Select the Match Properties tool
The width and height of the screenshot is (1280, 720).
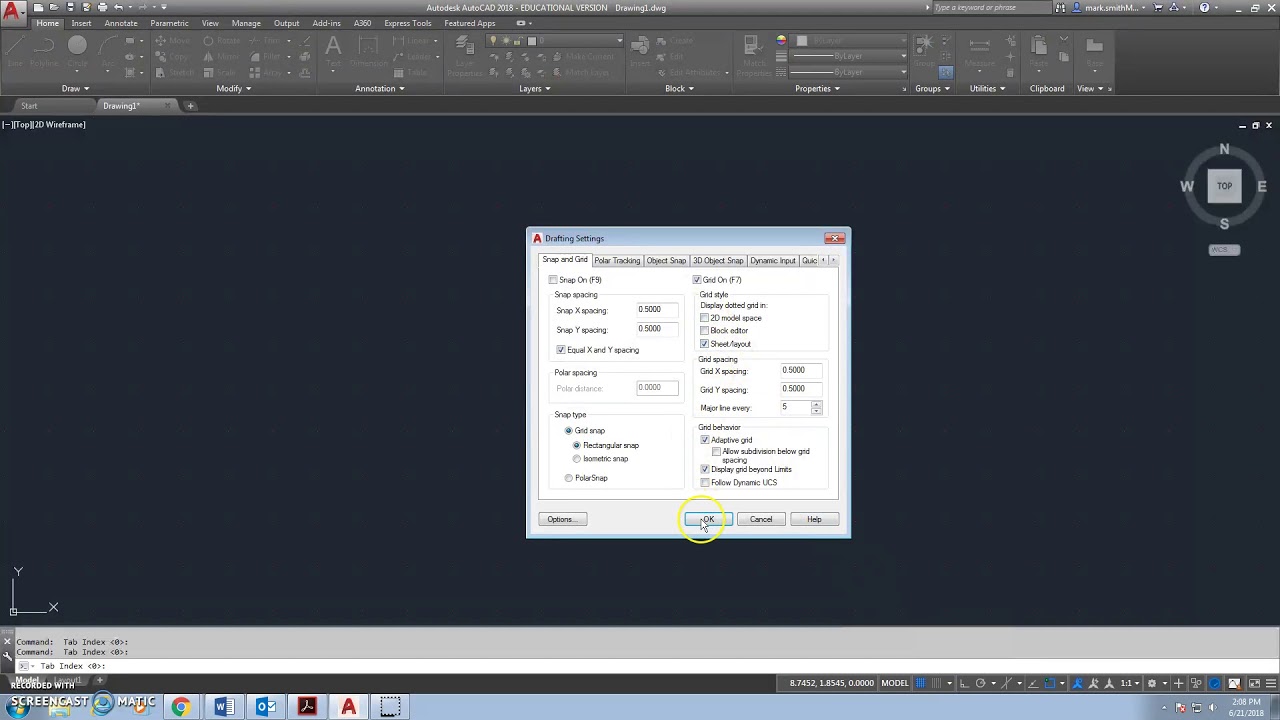tap(754, 57)
